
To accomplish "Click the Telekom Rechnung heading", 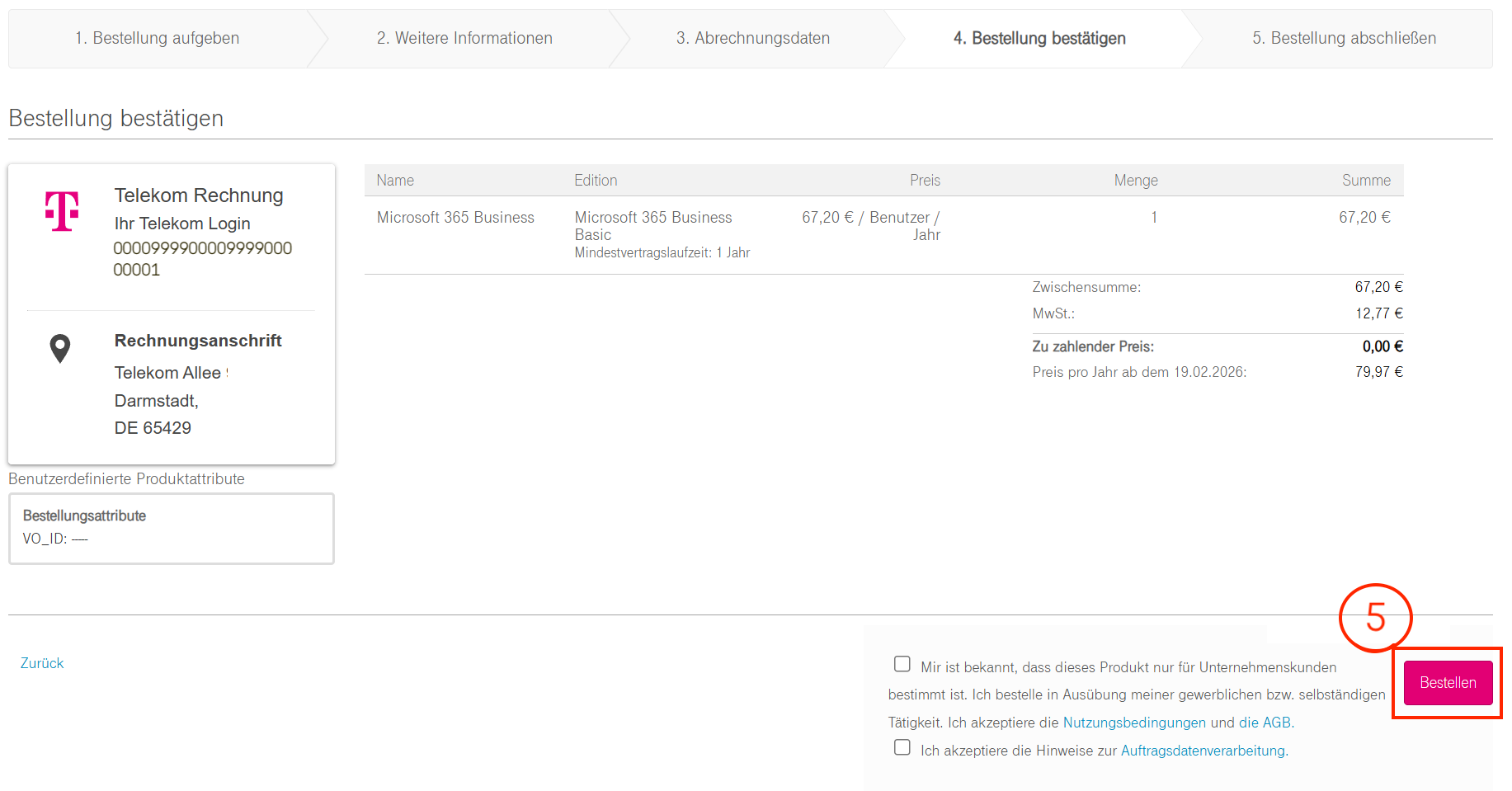I will [199, 195].
